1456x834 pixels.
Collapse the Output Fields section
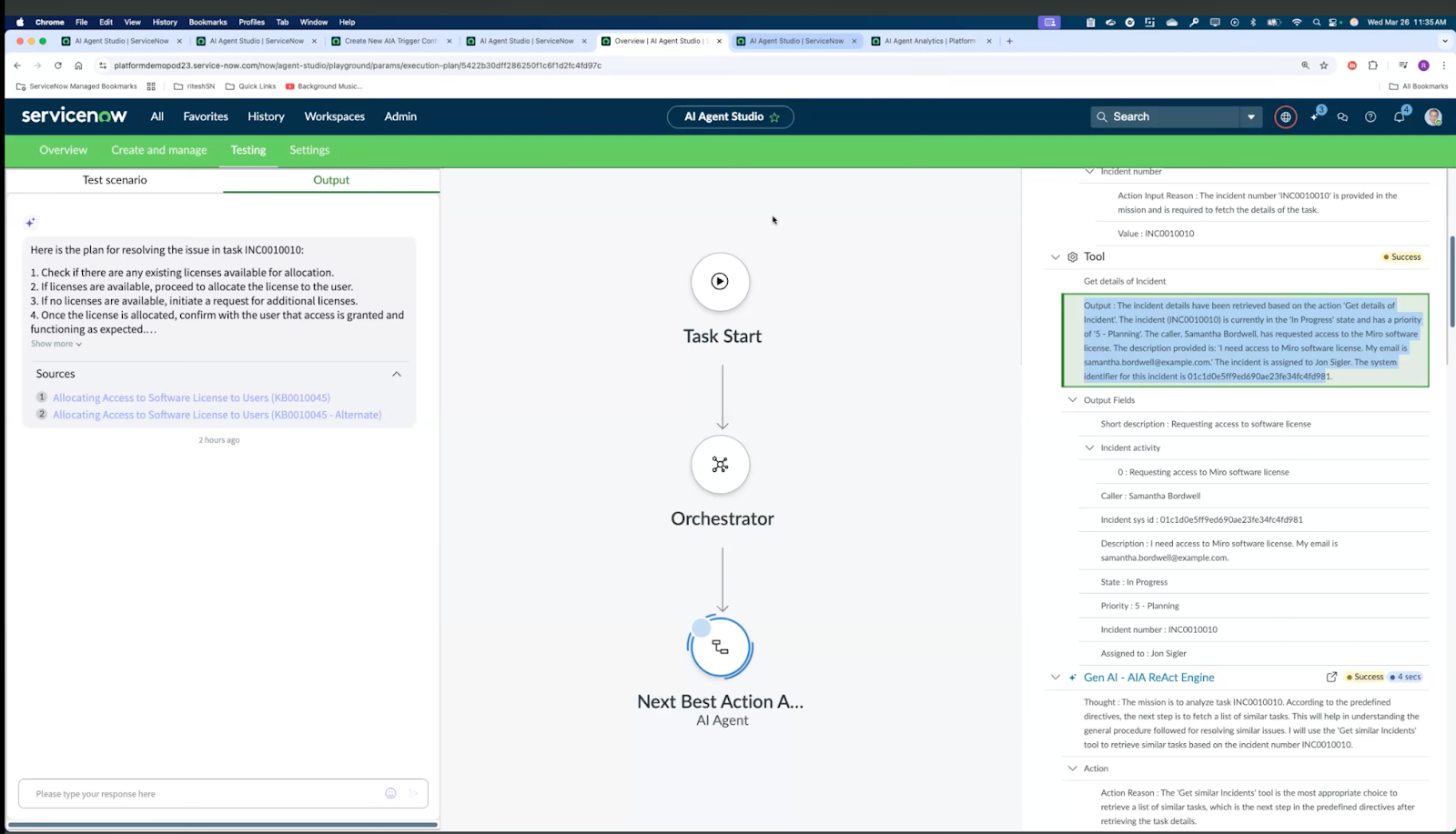tap(1072, 399)
